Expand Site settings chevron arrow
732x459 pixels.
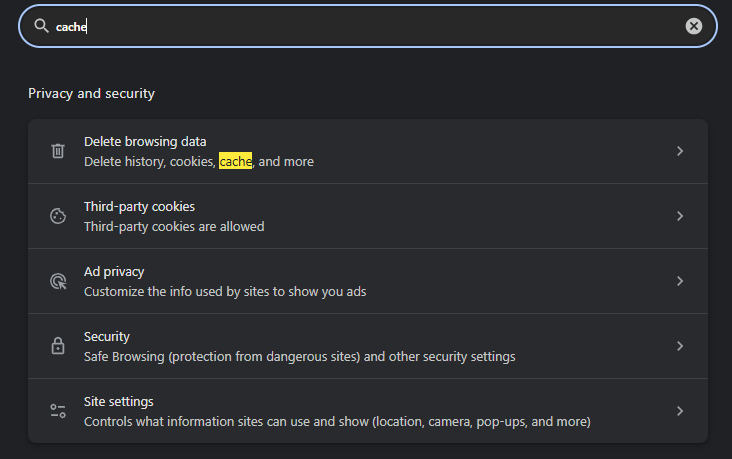[x=680, y=411]
